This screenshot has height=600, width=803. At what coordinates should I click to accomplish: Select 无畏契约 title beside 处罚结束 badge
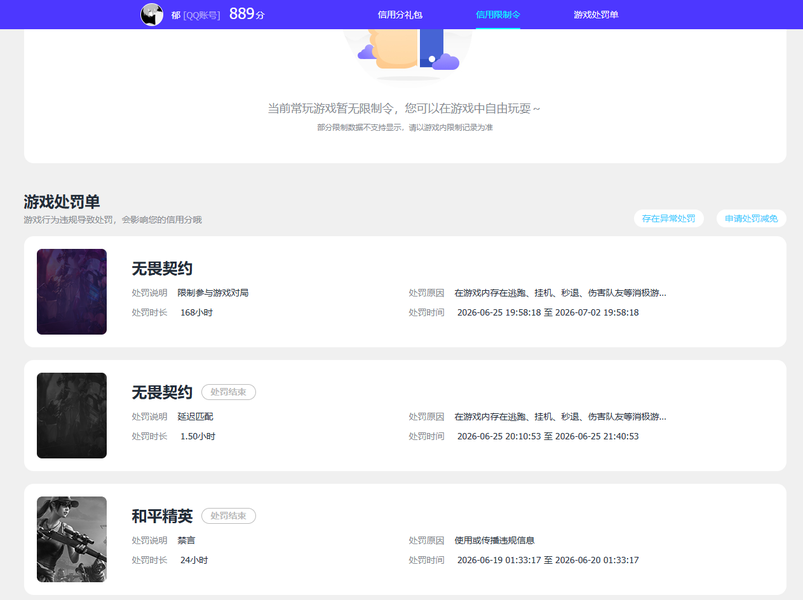[162, 392]
